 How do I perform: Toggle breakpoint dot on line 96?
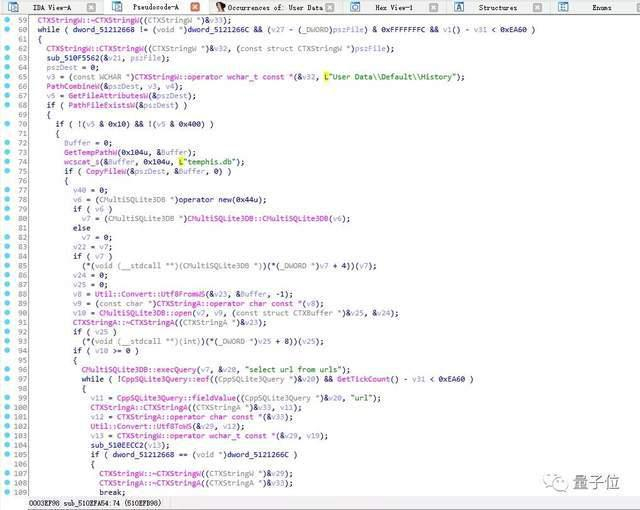7,369
